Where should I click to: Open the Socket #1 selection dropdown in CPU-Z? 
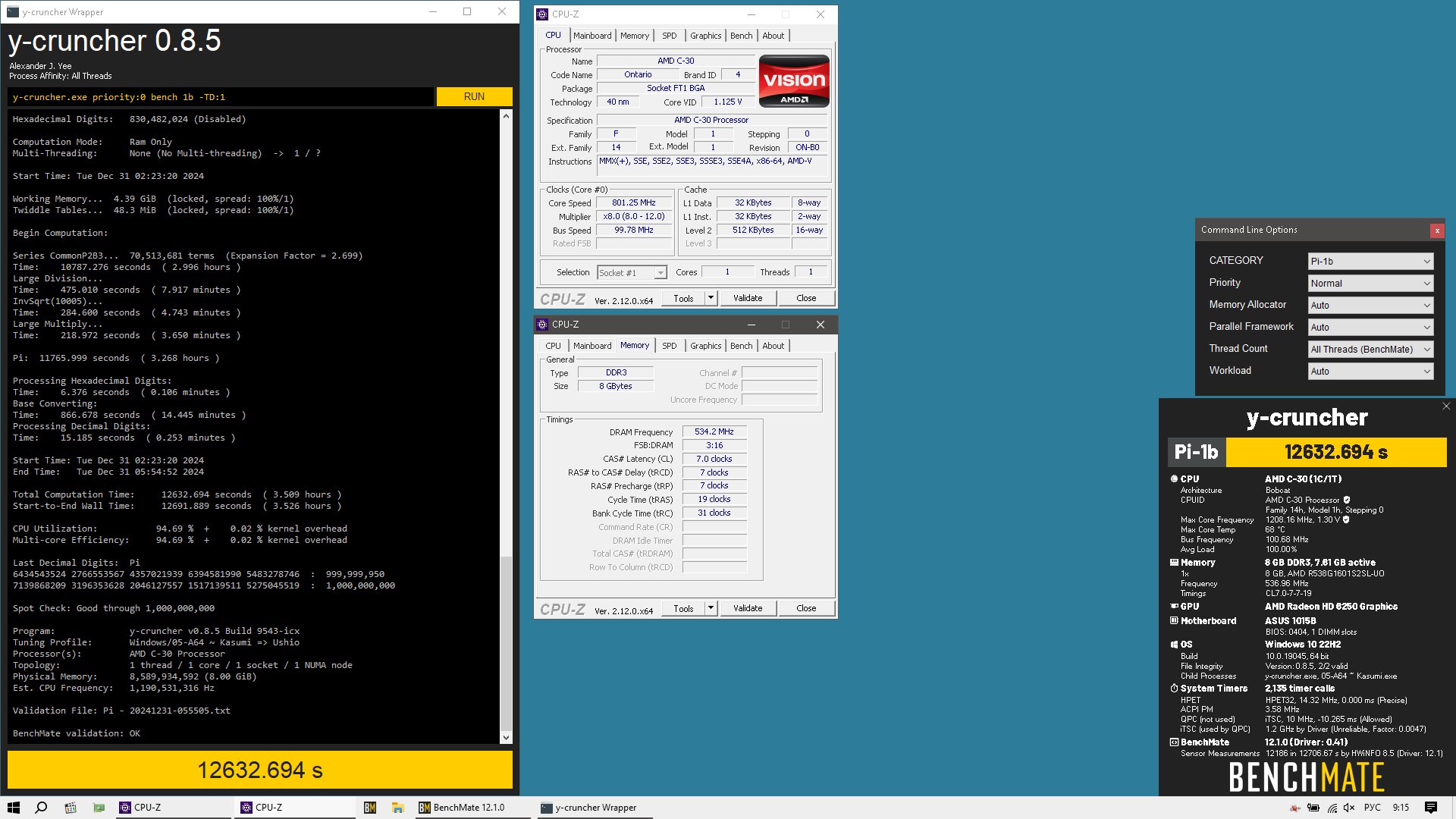click(x=632, y=272)
